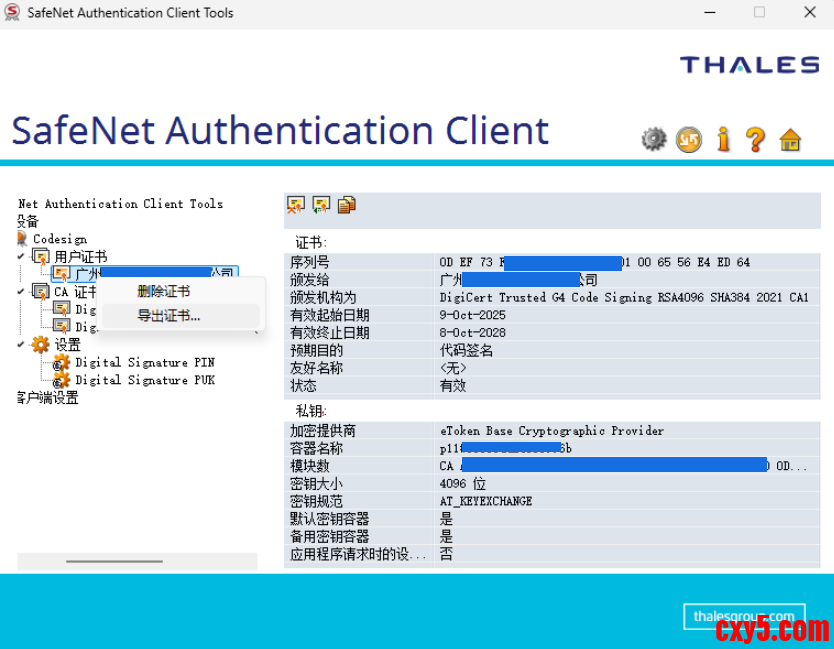Close the SafeNet Authentication Client Tools window
The width and height of the screenshot is (834, 649).
(x=810, y=12)
